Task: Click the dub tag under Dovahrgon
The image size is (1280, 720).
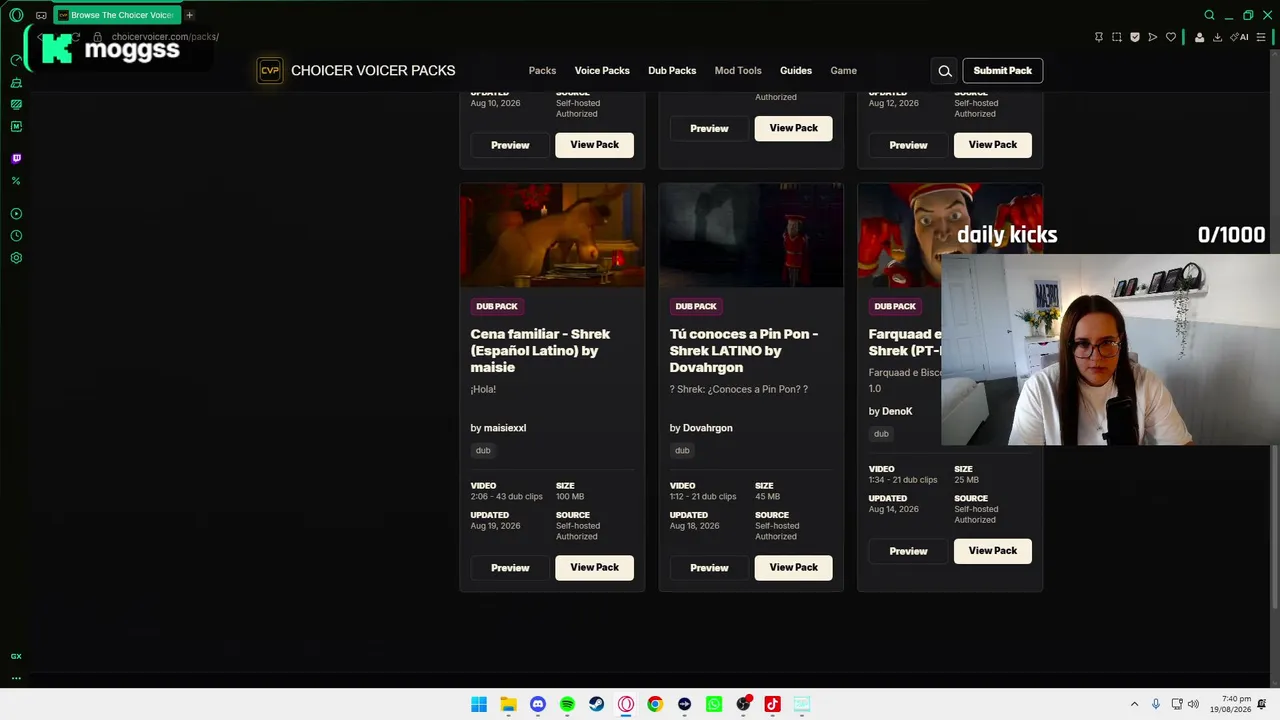Action: (682, 451)
